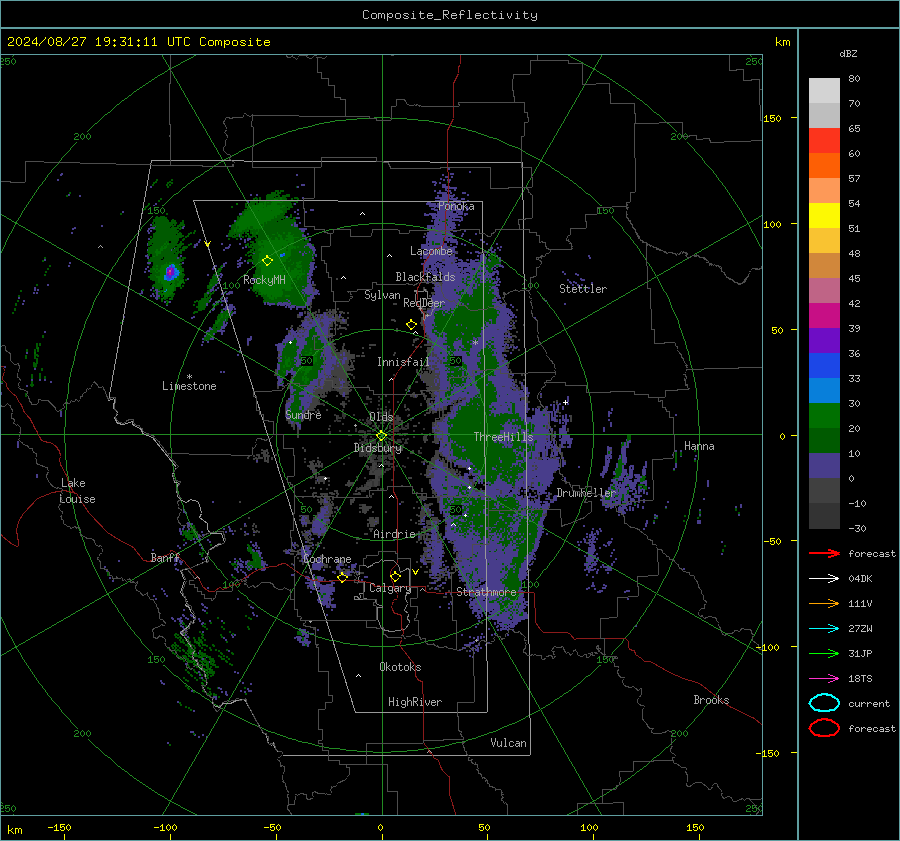The image size is (900, 841).
Task: Click the Composite_Reflectivity title
Action: tap(450, 15)
